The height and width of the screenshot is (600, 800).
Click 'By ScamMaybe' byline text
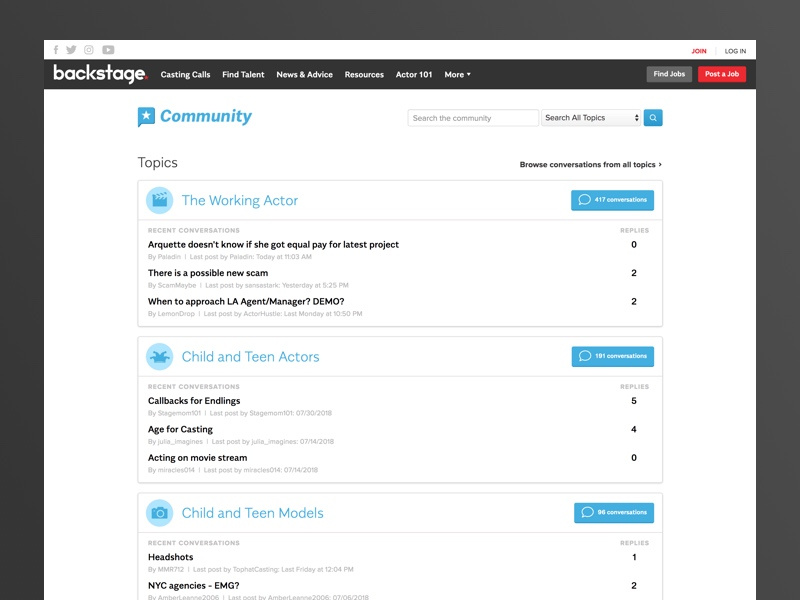172,285
